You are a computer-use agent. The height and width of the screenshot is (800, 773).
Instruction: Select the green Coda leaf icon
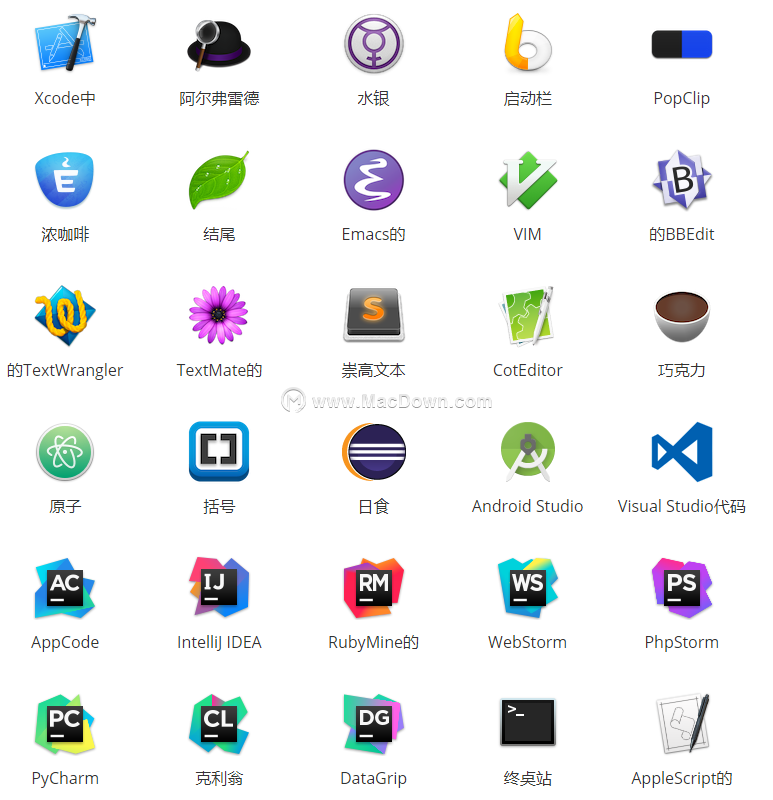click(x=219, y=180)
